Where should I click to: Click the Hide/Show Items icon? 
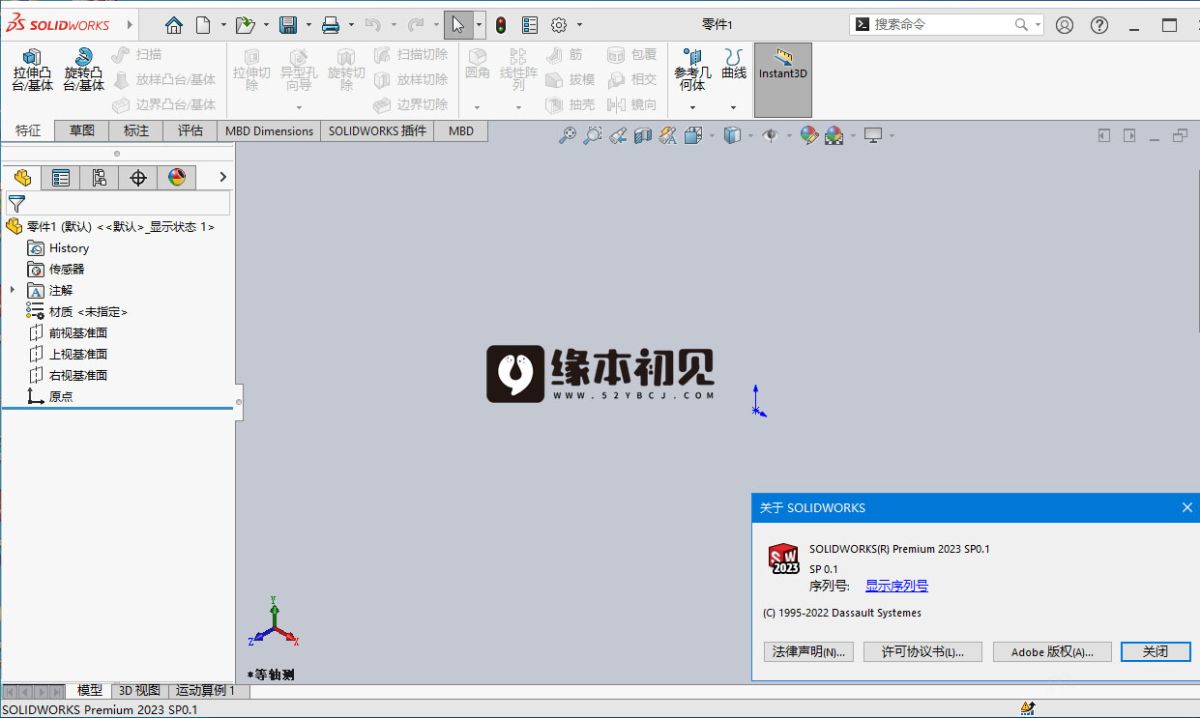coord(770,135)
